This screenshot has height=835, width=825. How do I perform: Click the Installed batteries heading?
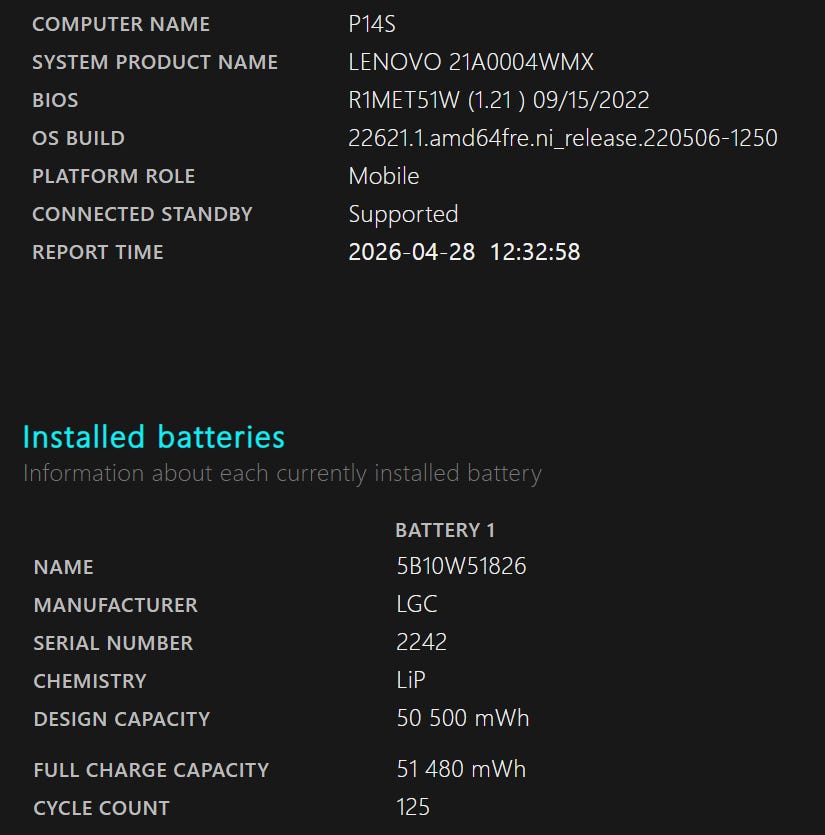pos(153,437)
